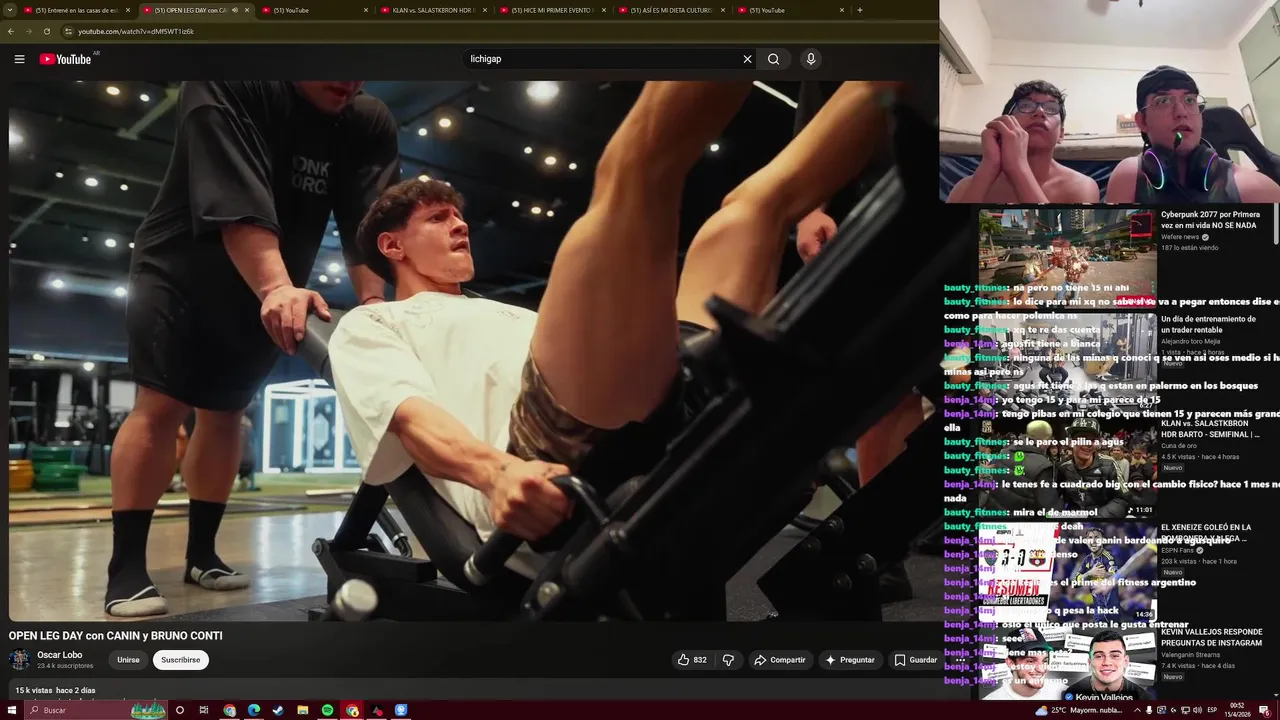Open 'EL XENEIZE GOLEÓ EN LA' video title

pos(1206,533)
